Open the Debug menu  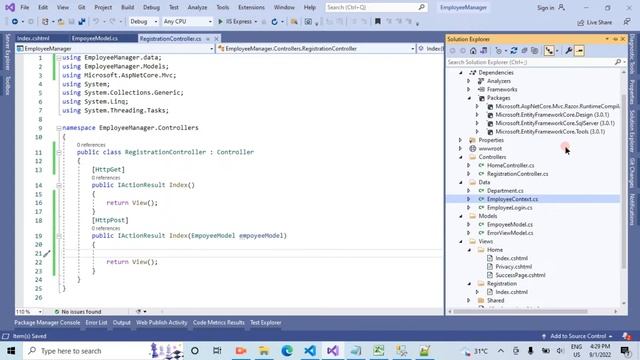pos(151,7)
